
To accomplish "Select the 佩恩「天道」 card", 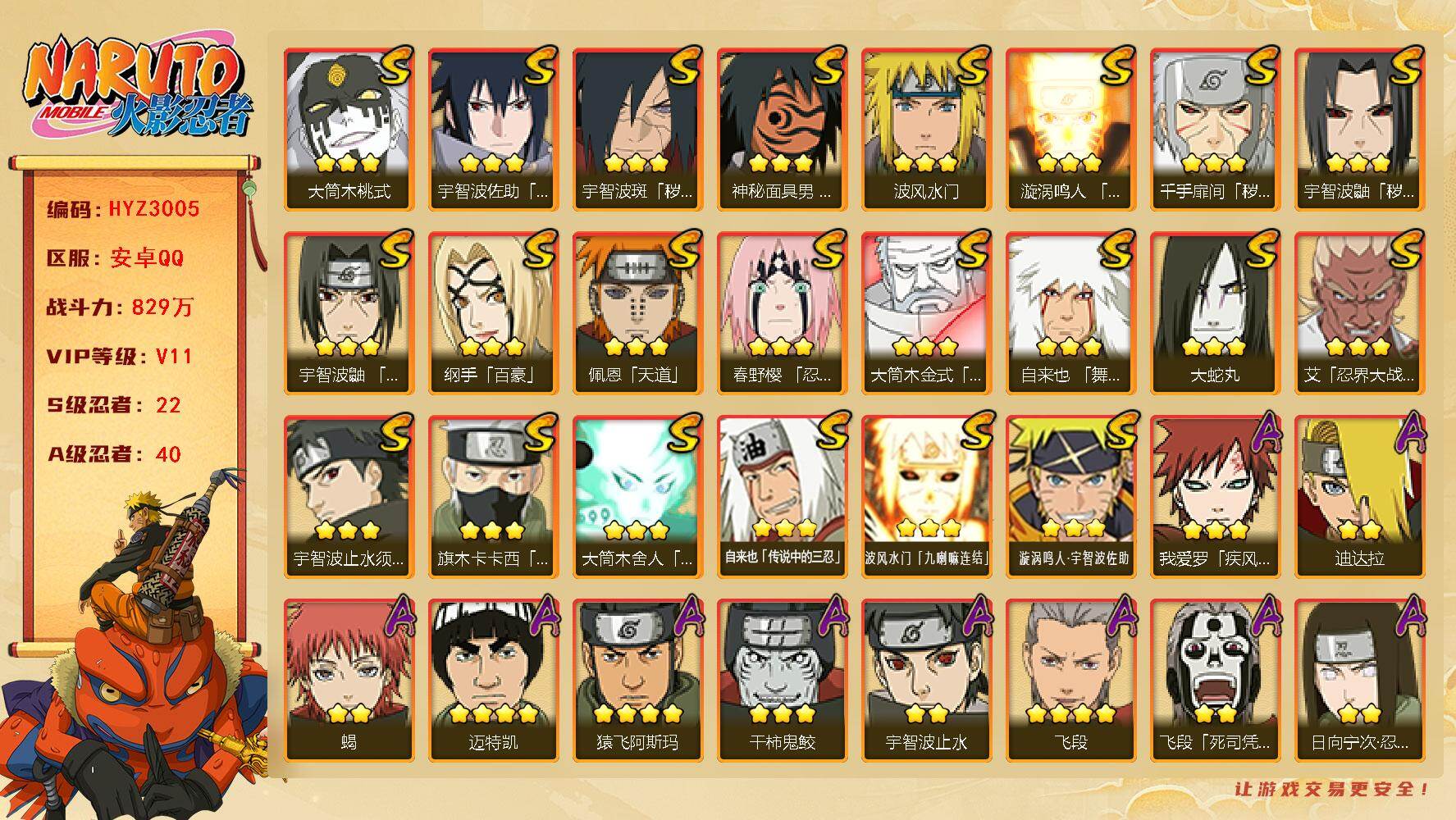I will pos(637,313).
